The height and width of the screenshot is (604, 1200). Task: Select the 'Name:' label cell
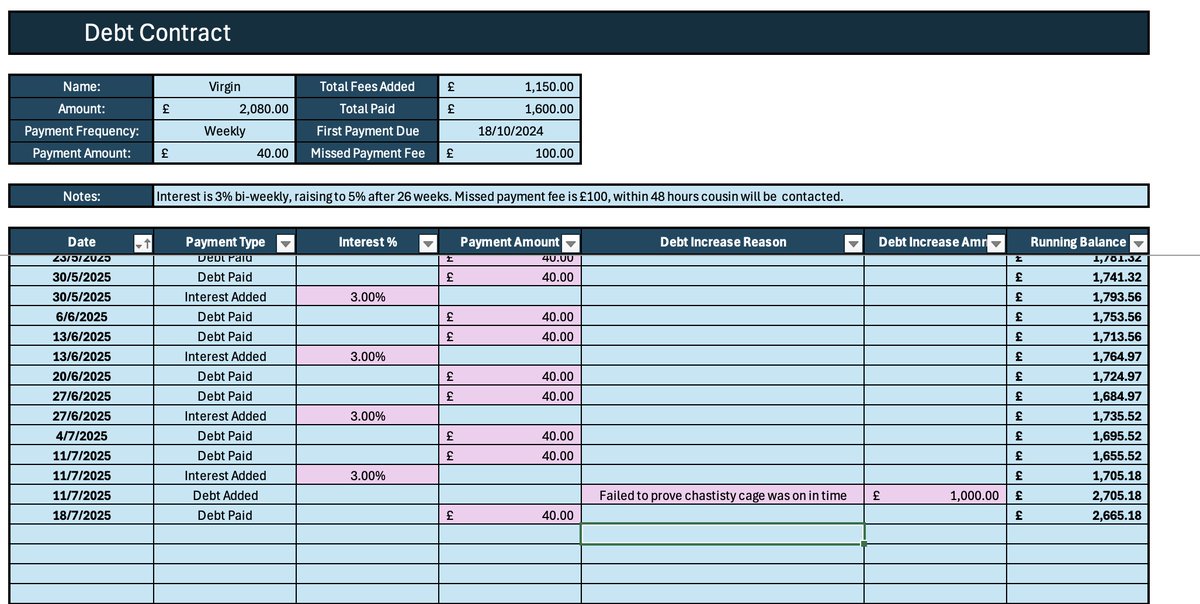coord(81,87)
